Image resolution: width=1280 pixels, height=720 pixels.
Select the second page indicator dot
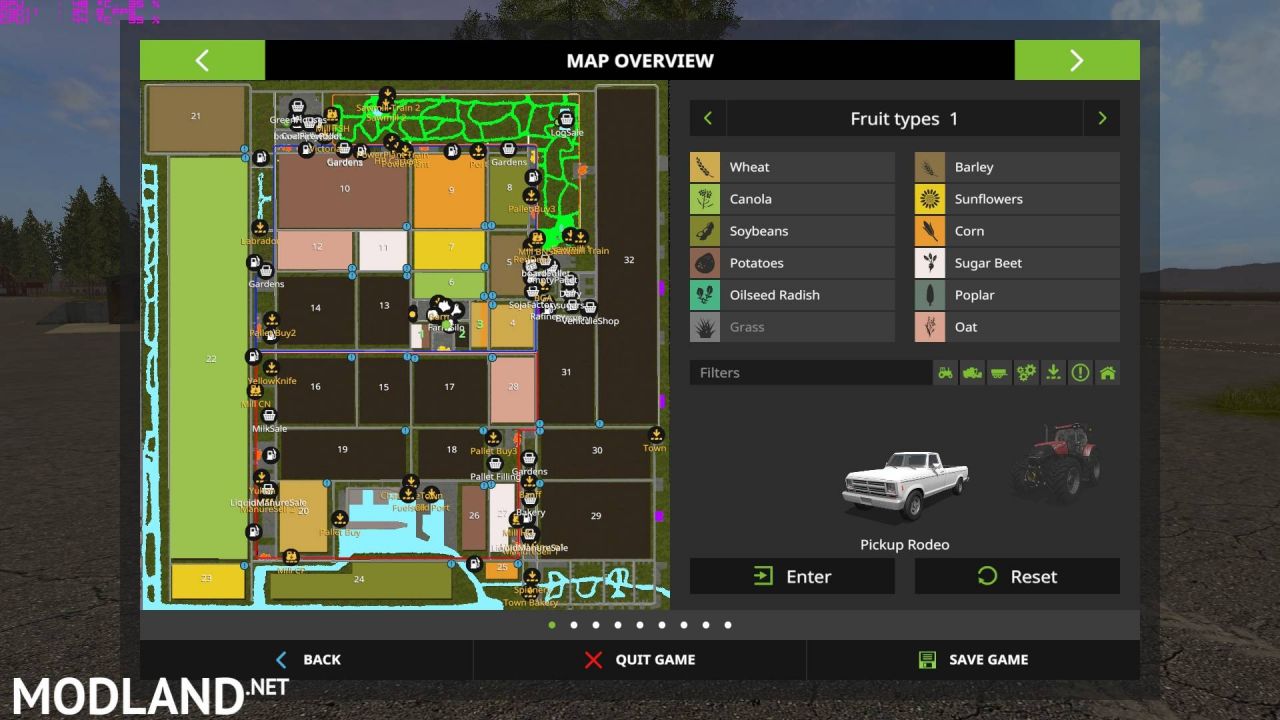[574, 625]
